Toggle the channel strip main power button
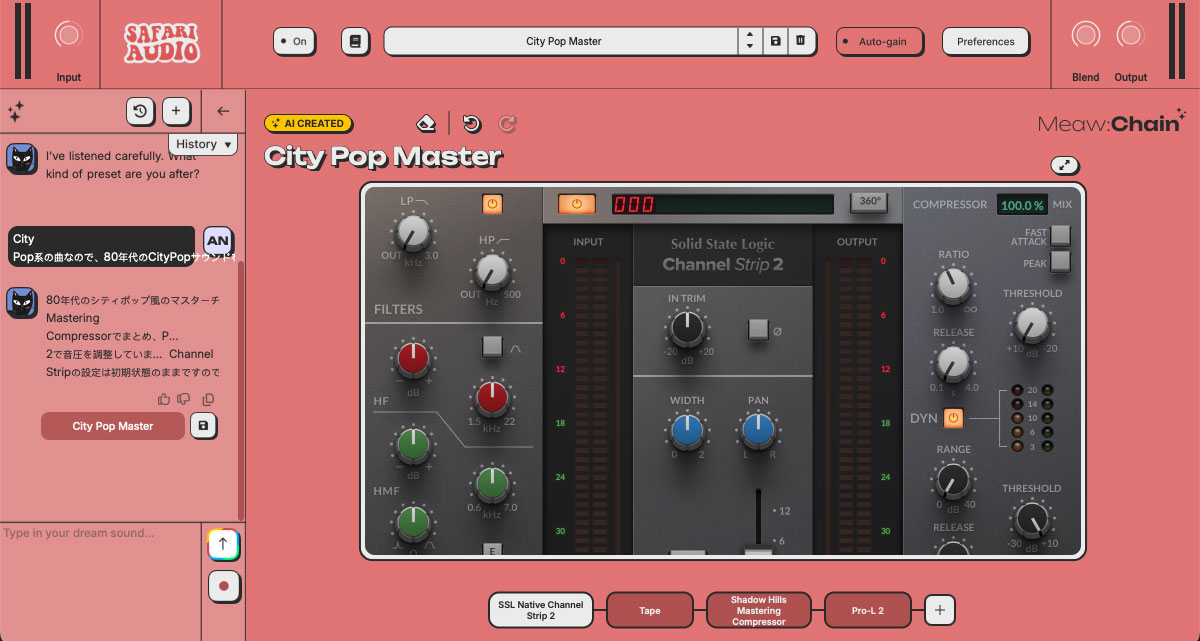This screenshot has height=641, width=1200. [576, 203]
